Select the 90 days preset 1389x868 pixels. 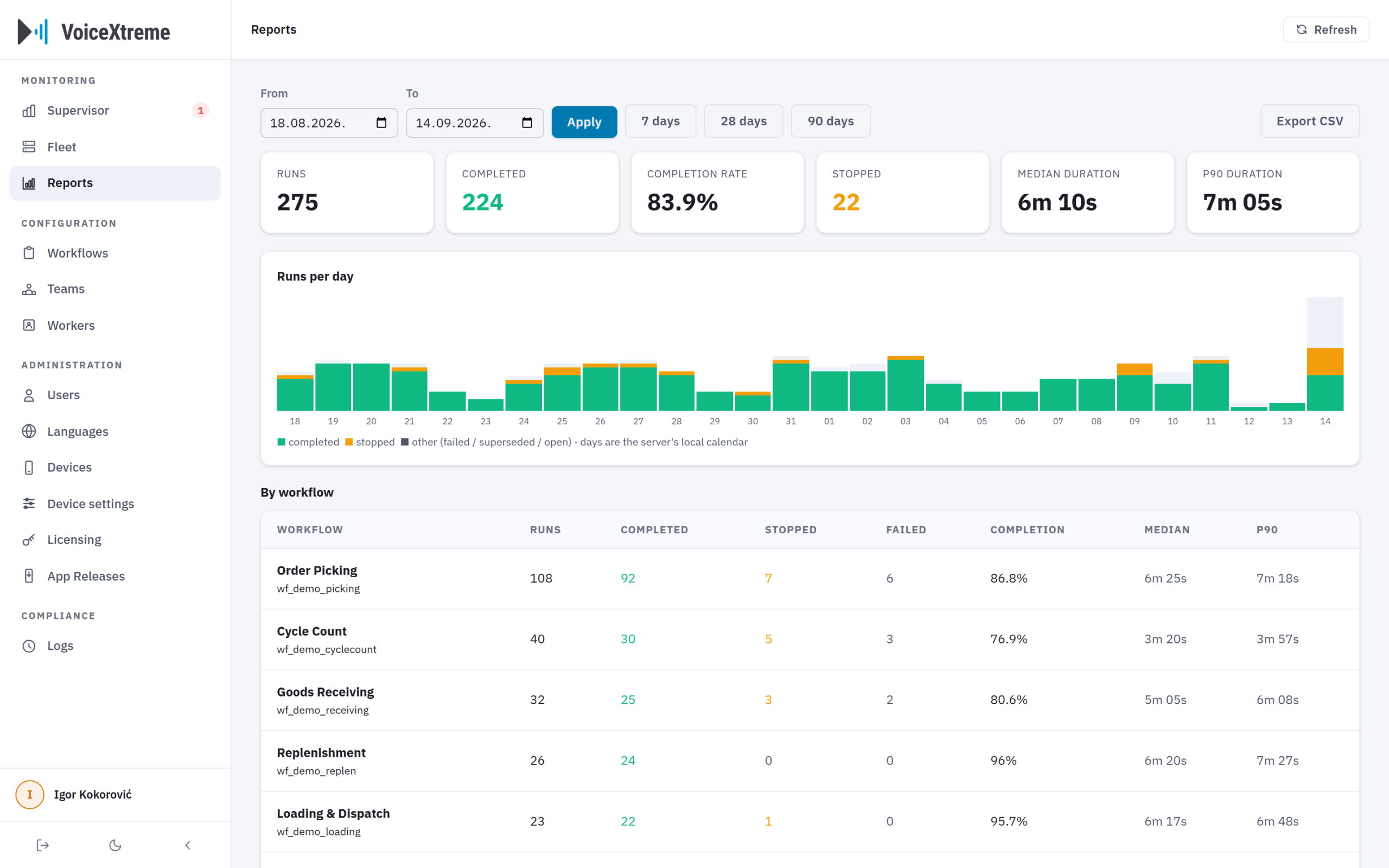coord(831,121)
